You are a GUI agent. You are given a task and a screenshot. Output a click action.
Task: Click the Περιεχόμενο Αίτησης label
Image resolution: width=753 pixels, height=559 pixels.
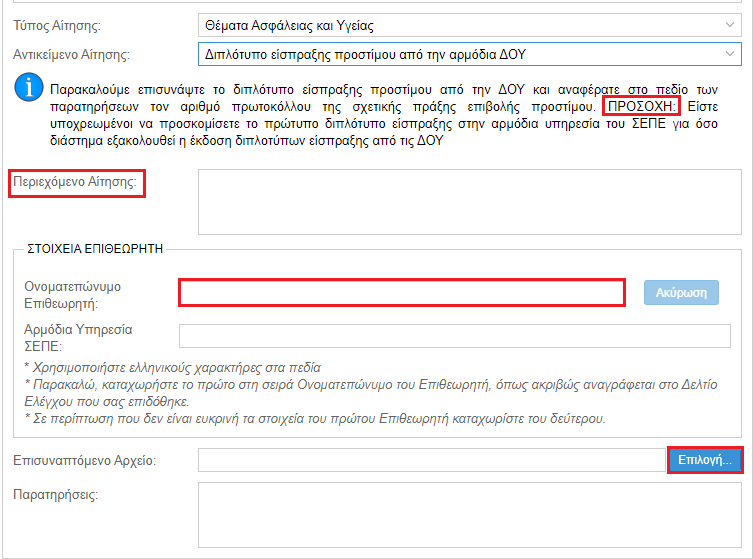tap(75, 182)
